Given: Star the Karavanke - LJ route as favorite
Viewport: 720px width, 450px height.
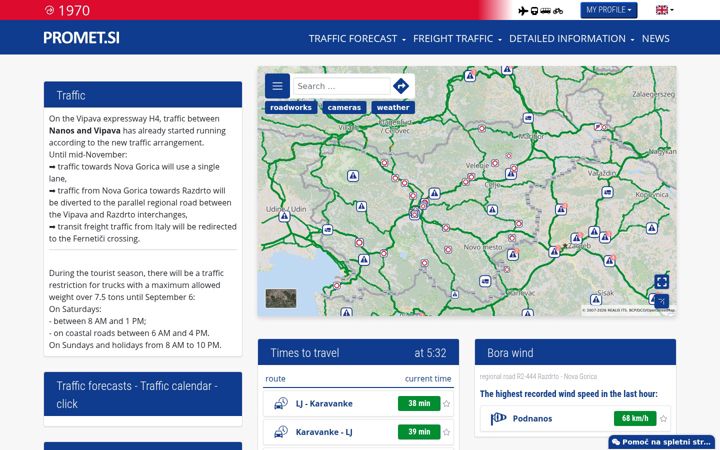Looking at the screenshot, I should click(446, 432).
